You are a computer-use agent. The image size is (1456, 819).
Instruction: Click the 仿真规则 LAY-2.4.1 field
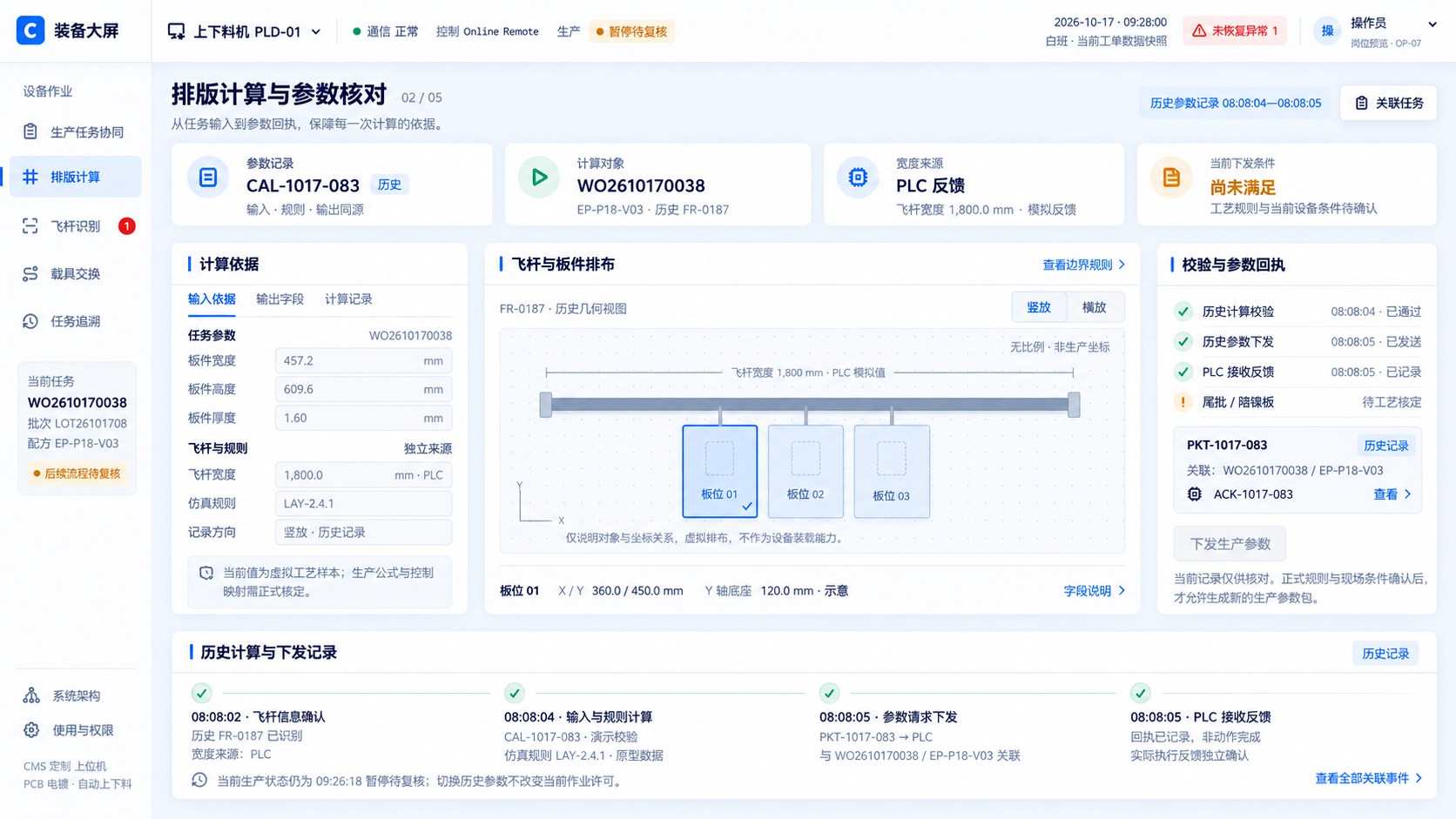tap(363, 504)
